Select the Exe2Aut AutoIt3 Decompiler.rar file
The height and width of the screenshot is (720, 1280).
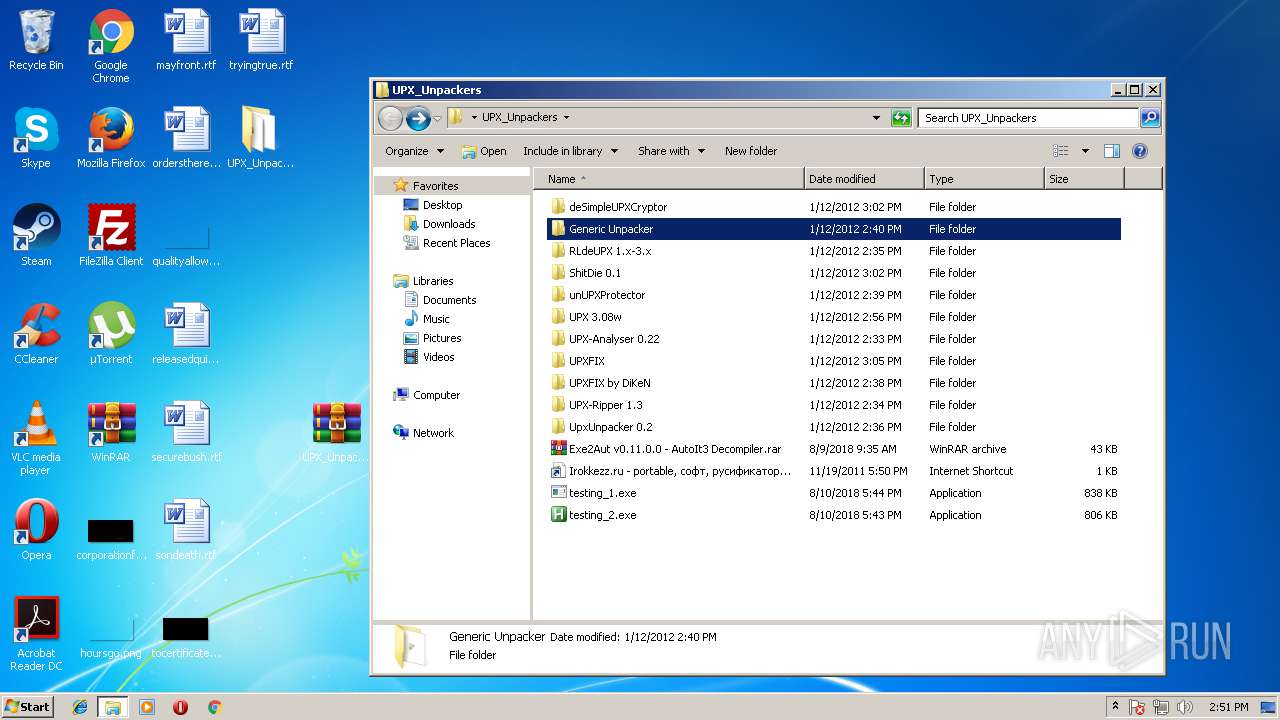(x=834, y=449)
